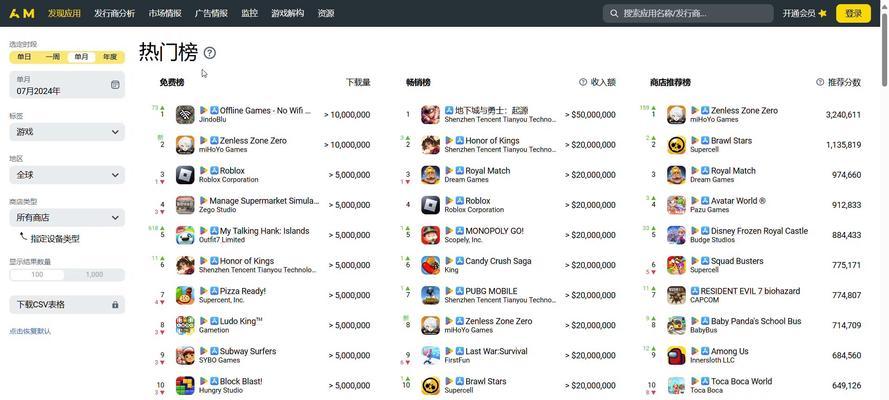Open Toca Boca World app icon

point(676,385)
